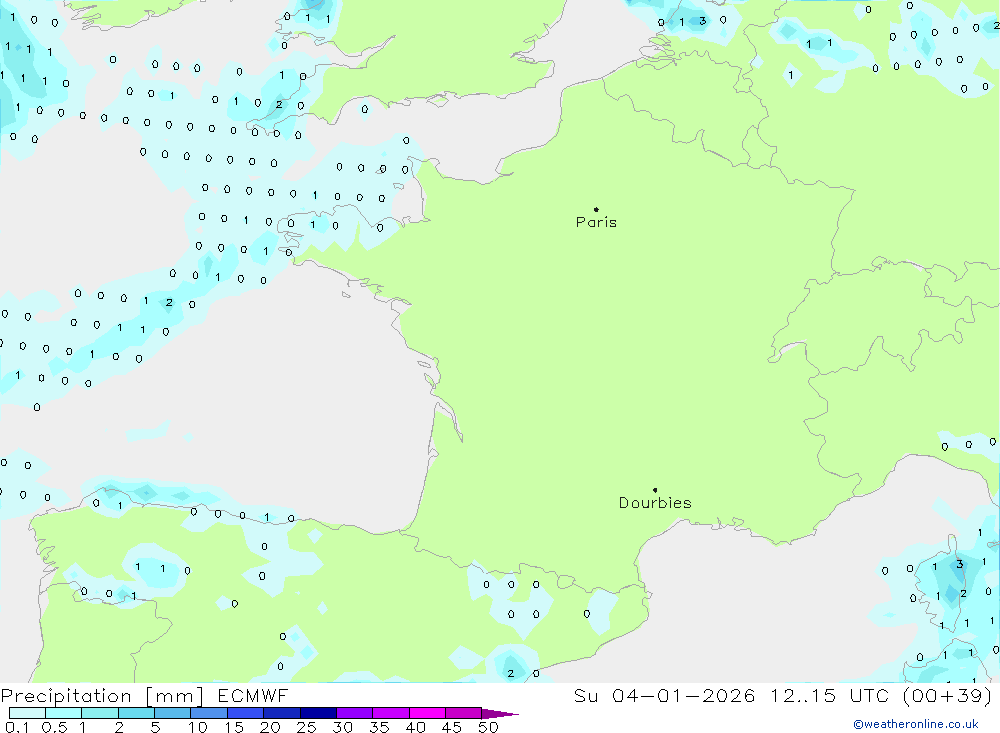Pick the cyan 1–2 mm legend swatch
The width and height of the screenshot is (1000, 733).
point(100,713)
